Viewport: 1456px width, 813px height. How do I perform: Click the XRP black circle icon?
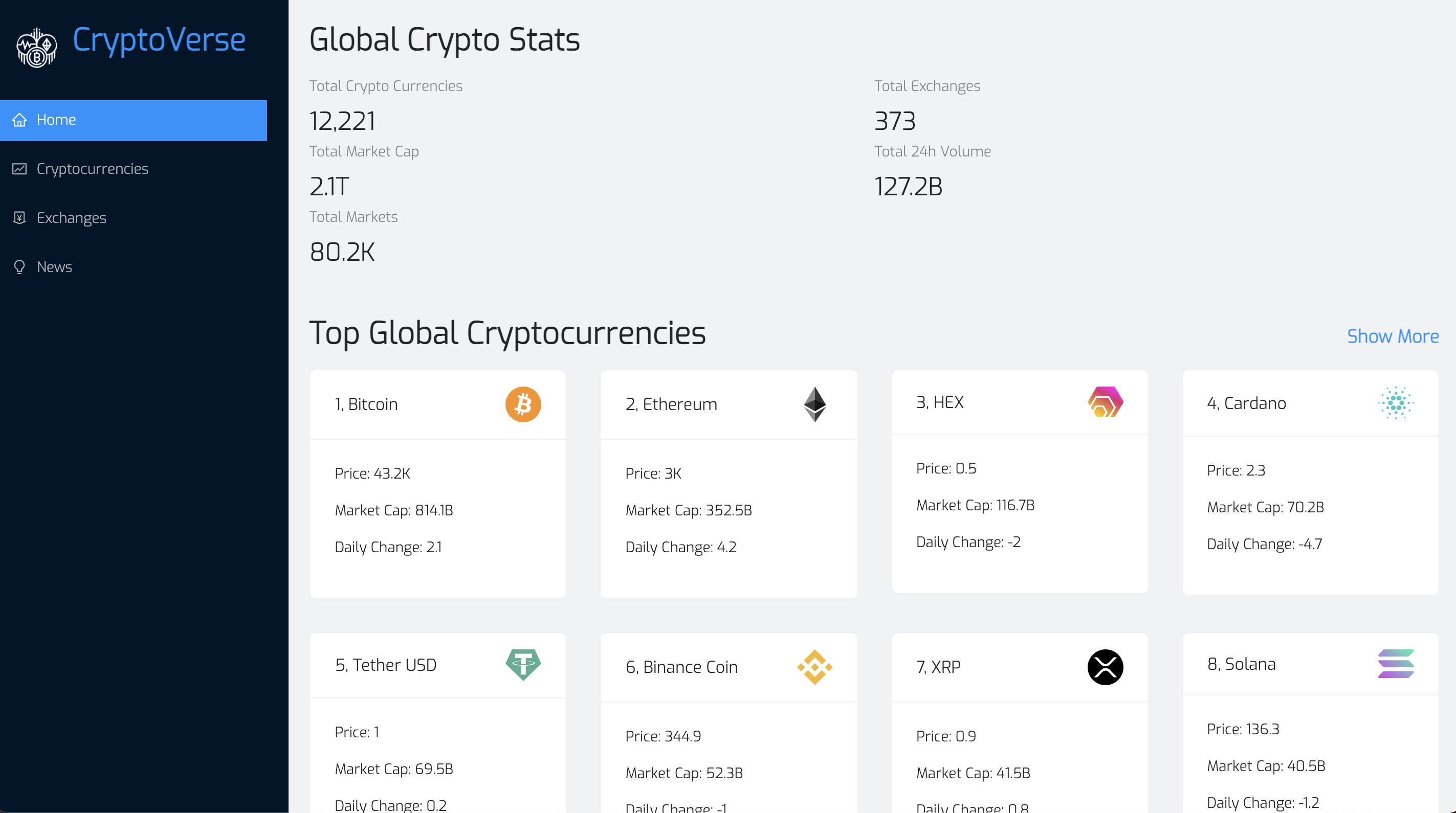pyautogui.click(x=1106, y=667)
